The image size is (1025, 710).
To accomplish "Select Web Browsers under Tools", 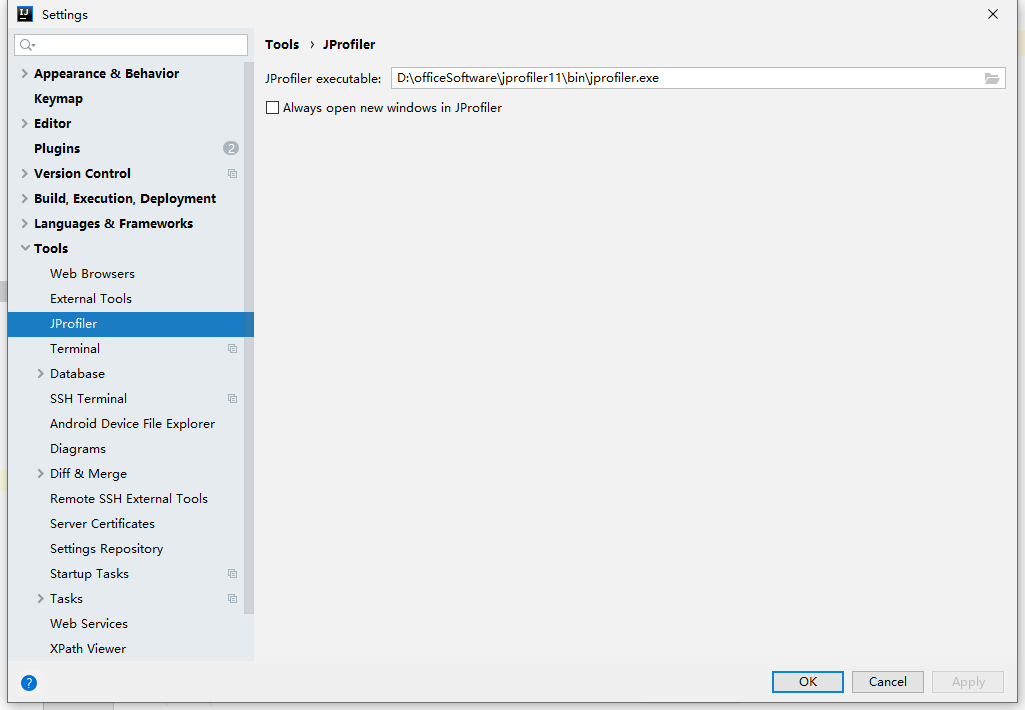I will coord(92,274).
